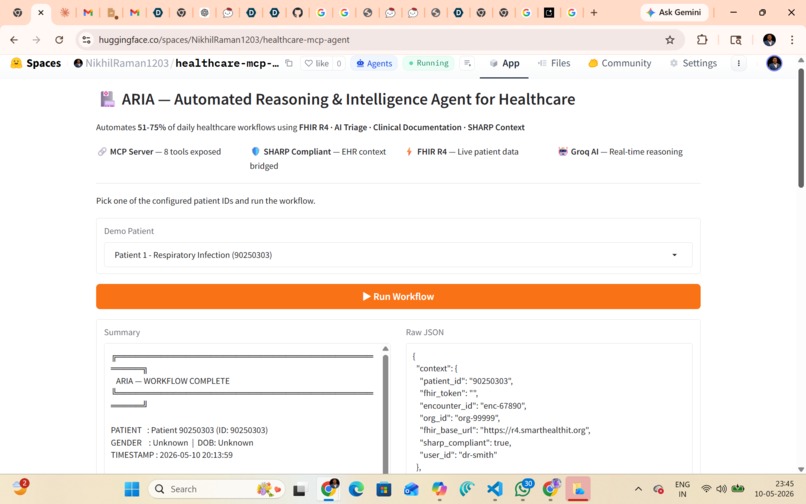Open the taskbar clock and date
Viewport: 806px width, 504px height.
tap(774, 489)
